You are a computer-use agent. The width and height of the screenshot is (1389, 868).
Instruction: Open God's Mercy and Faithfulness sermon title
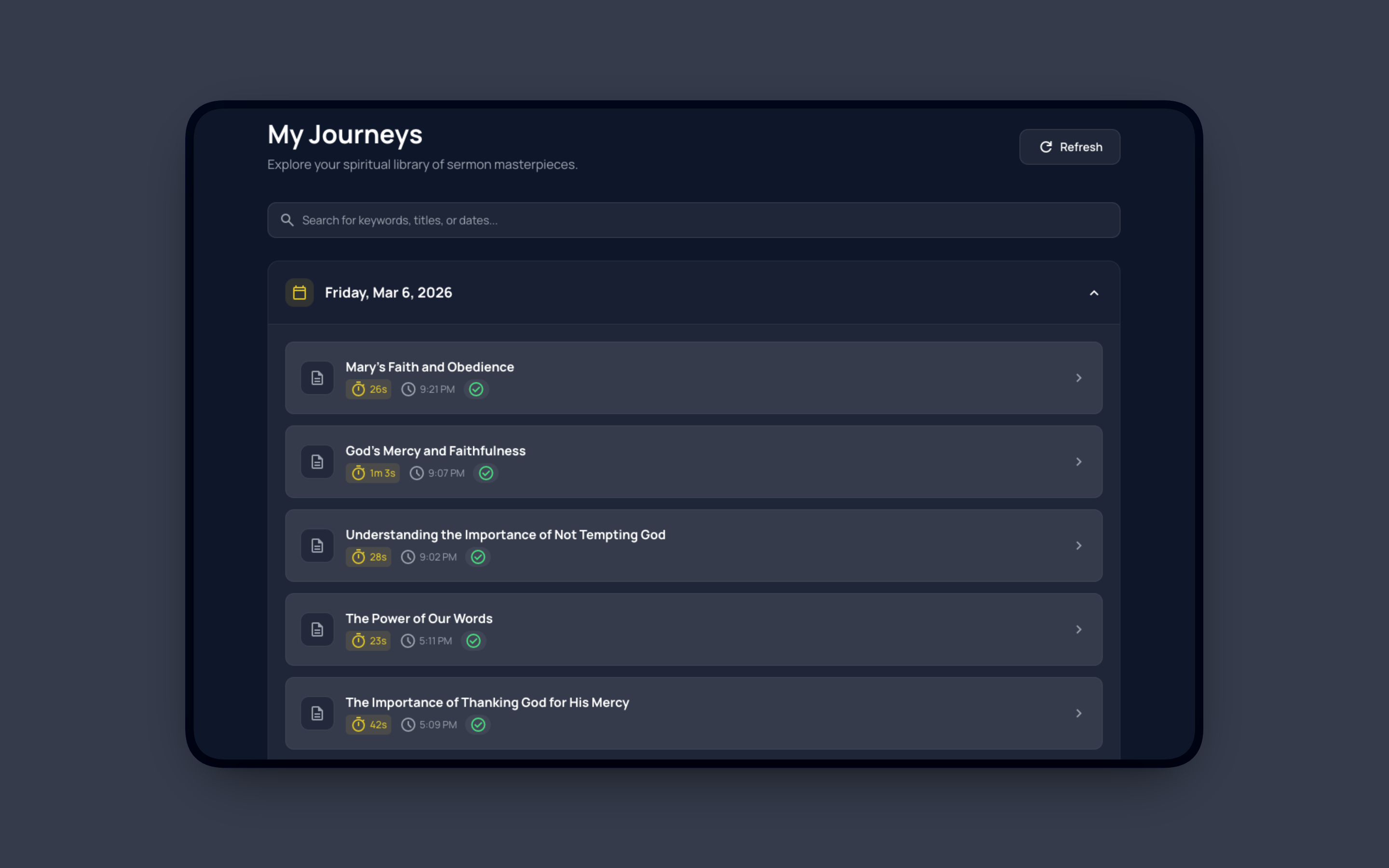[435, 451]
